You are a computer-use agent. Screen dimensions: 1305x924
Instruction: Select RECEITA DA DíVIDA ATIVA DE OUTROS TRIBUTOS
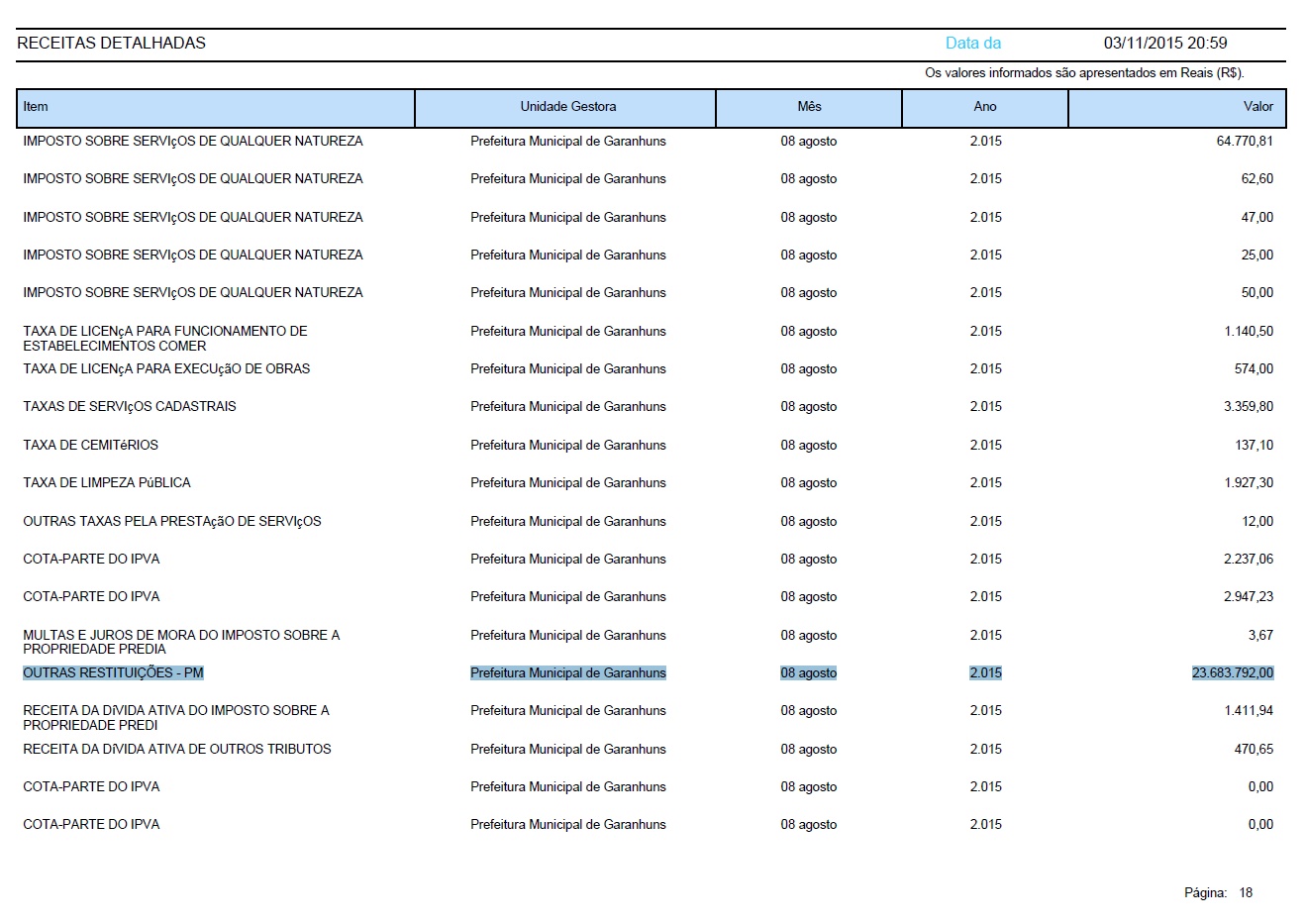177,750
